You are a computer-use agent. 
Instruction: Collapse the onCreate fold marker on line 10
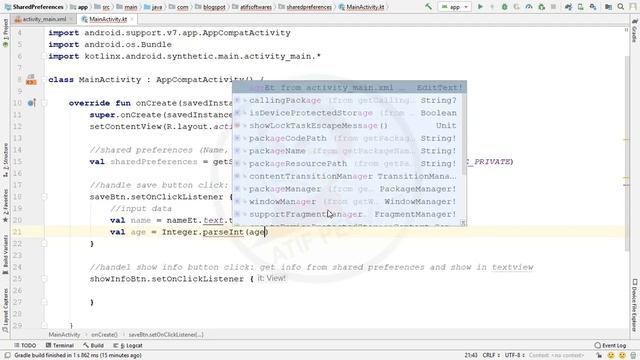44,103
